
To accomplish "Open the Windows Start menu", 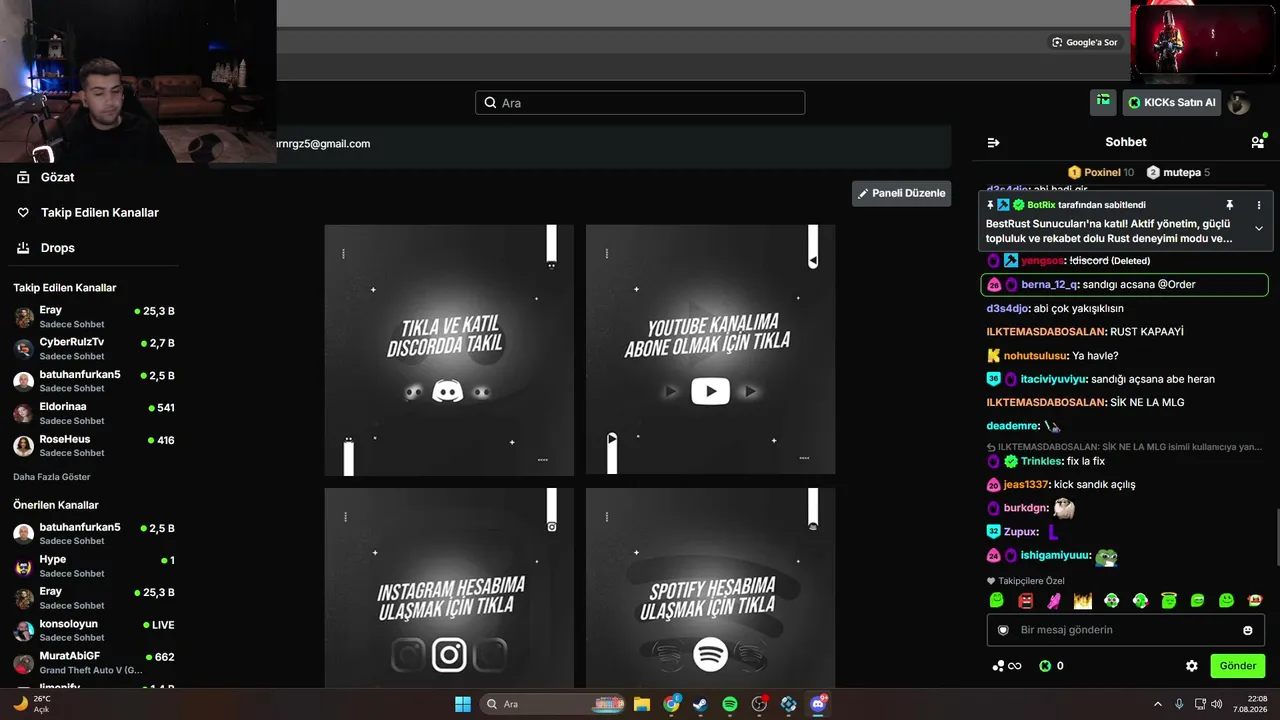I will coord(463,704).
